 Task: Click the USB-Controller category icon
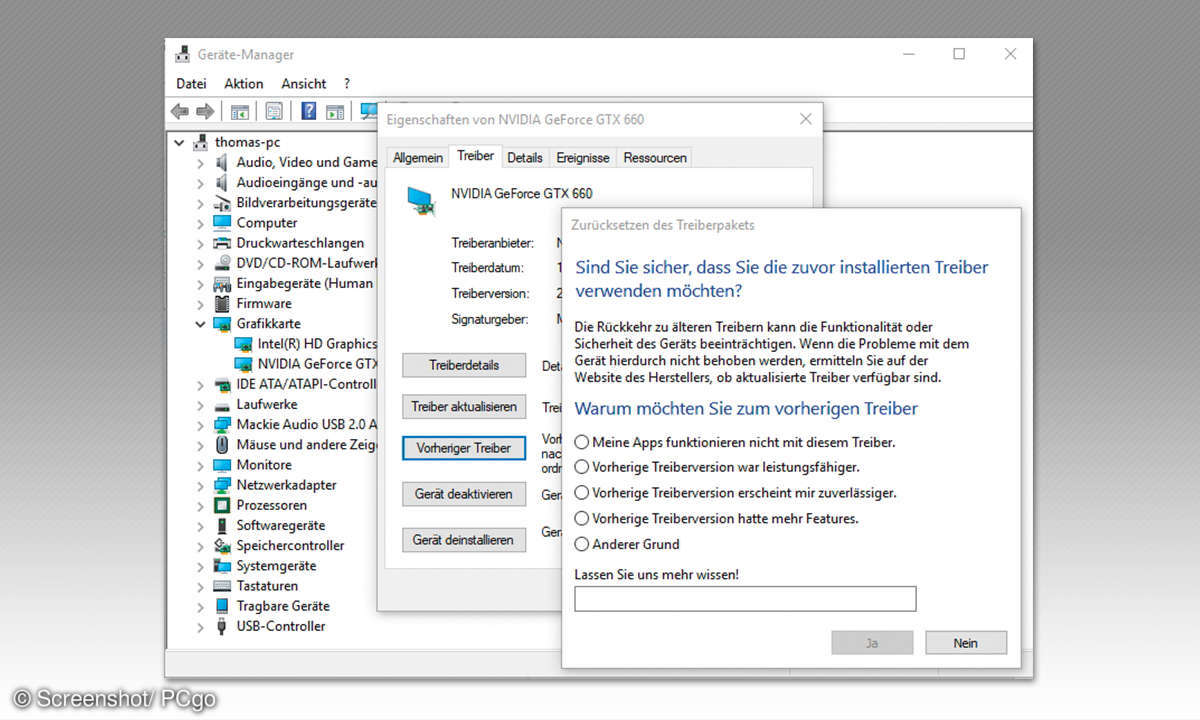(222, 626)
